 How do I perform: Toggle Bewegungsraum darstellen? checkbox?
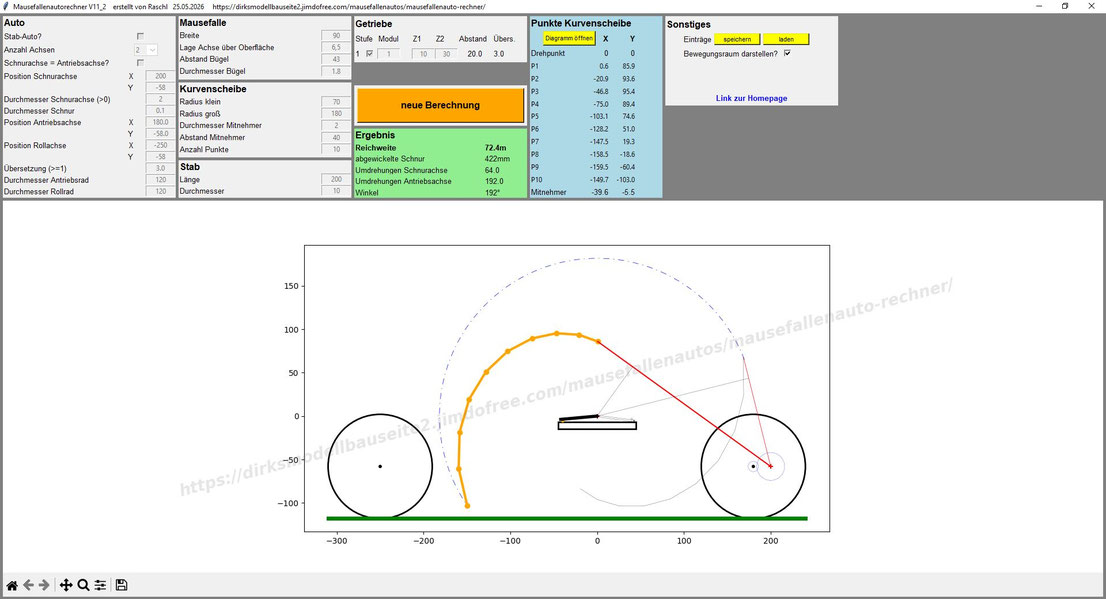coord(787,53)
